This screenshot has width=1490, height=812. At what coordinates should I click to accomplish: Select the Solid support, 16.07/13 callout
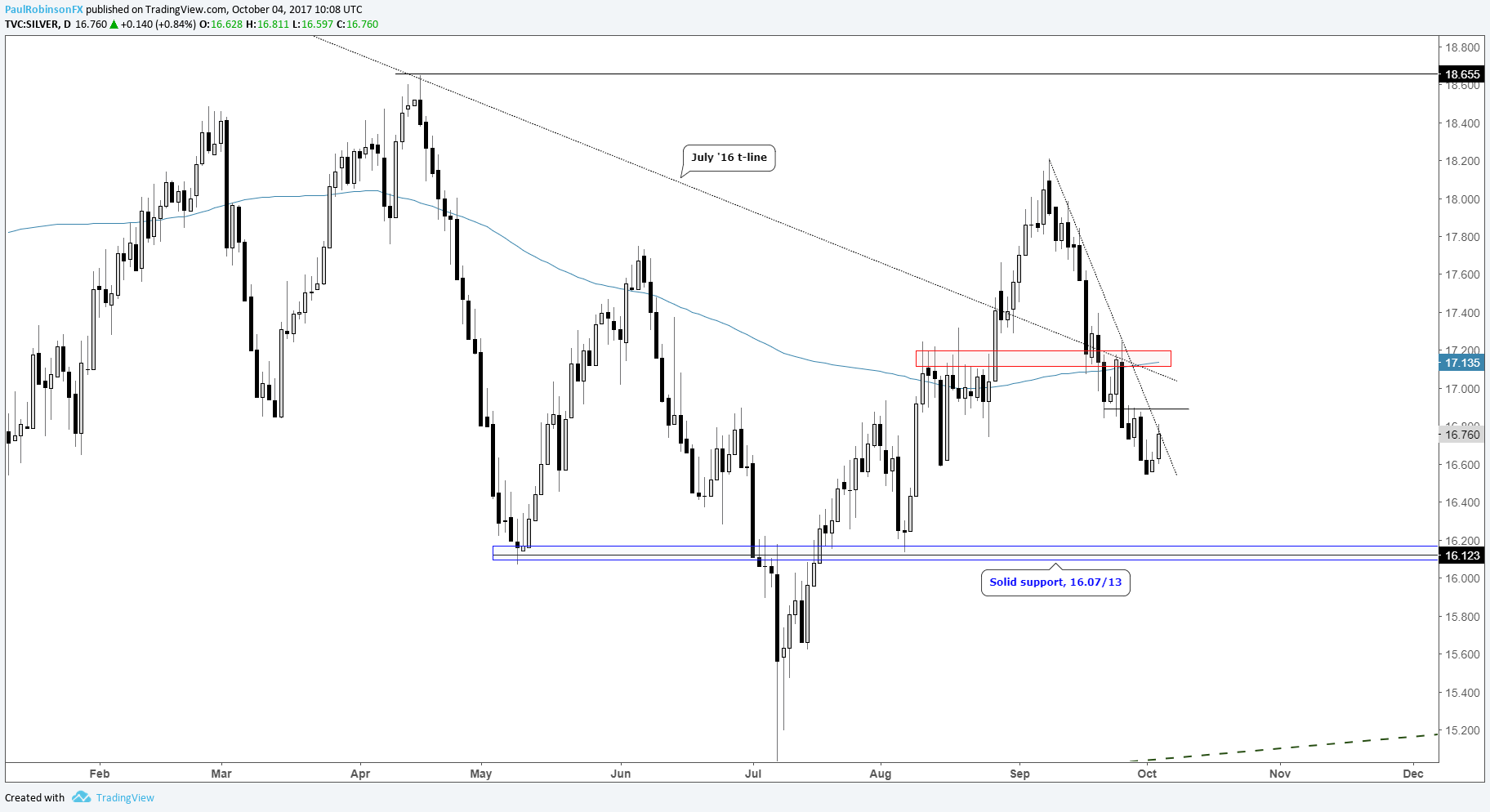pos(1055,582)
